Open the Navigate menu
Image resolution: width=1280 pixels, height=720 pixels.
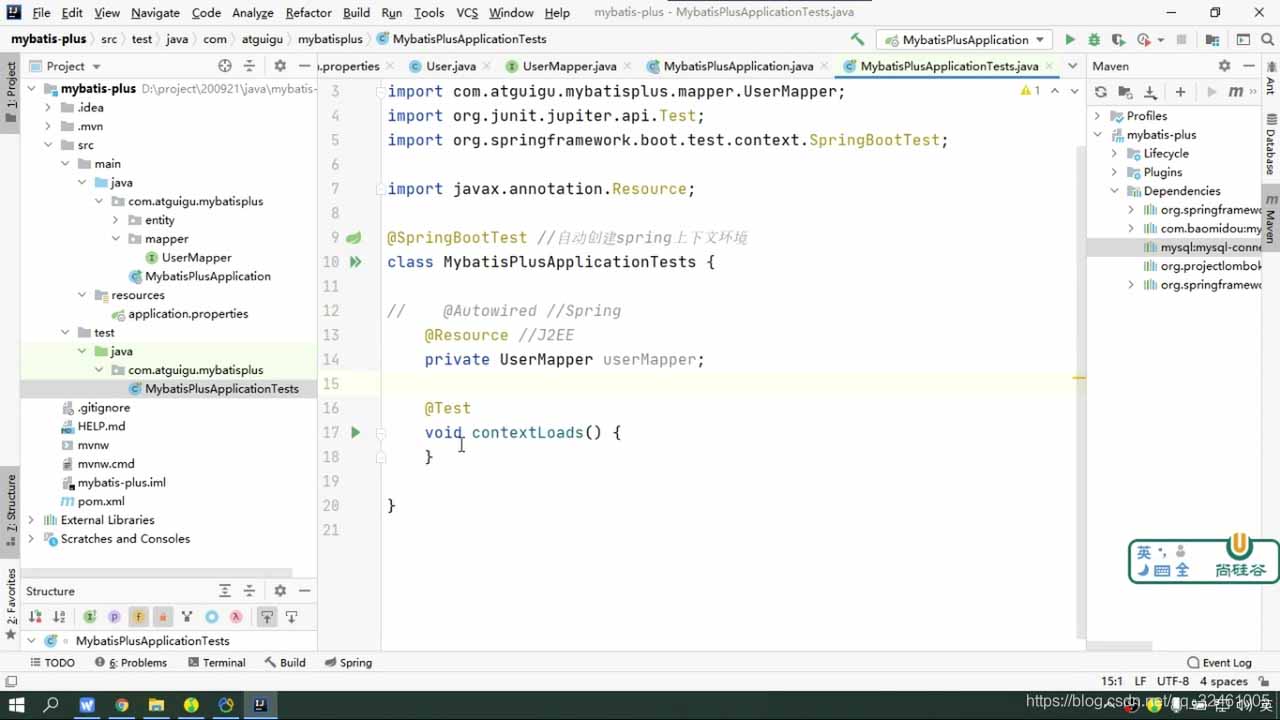155,13
